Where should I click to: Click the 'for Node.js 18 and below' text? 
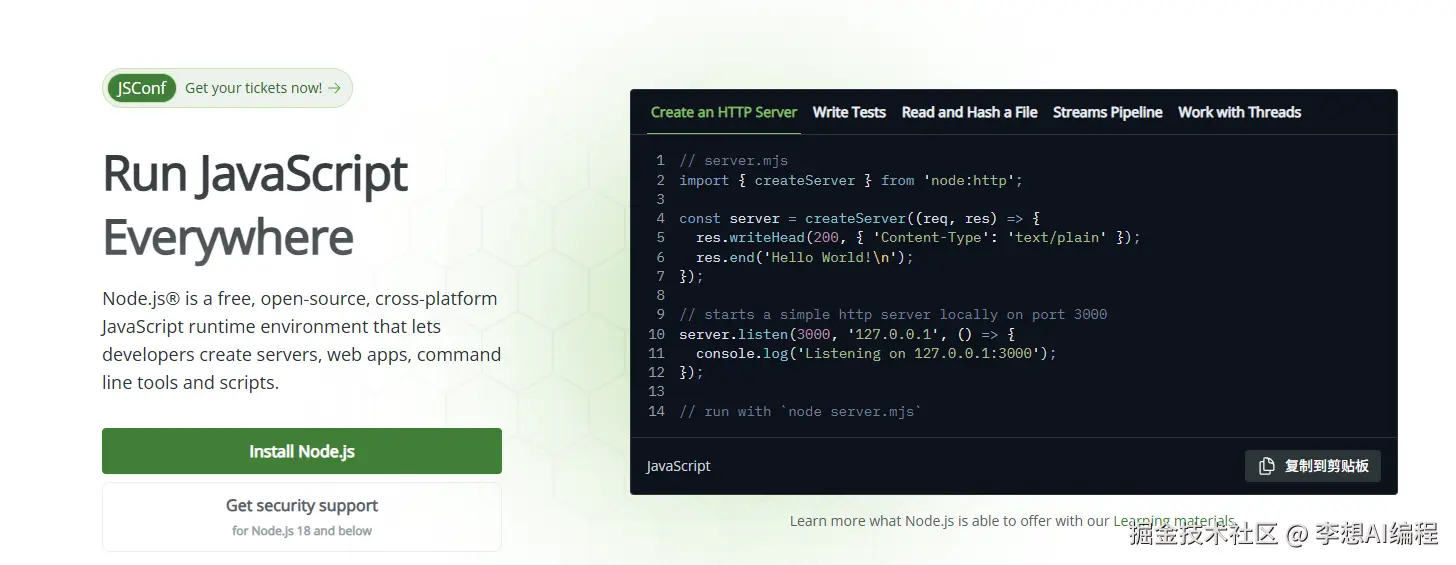(x=302, y=531)
